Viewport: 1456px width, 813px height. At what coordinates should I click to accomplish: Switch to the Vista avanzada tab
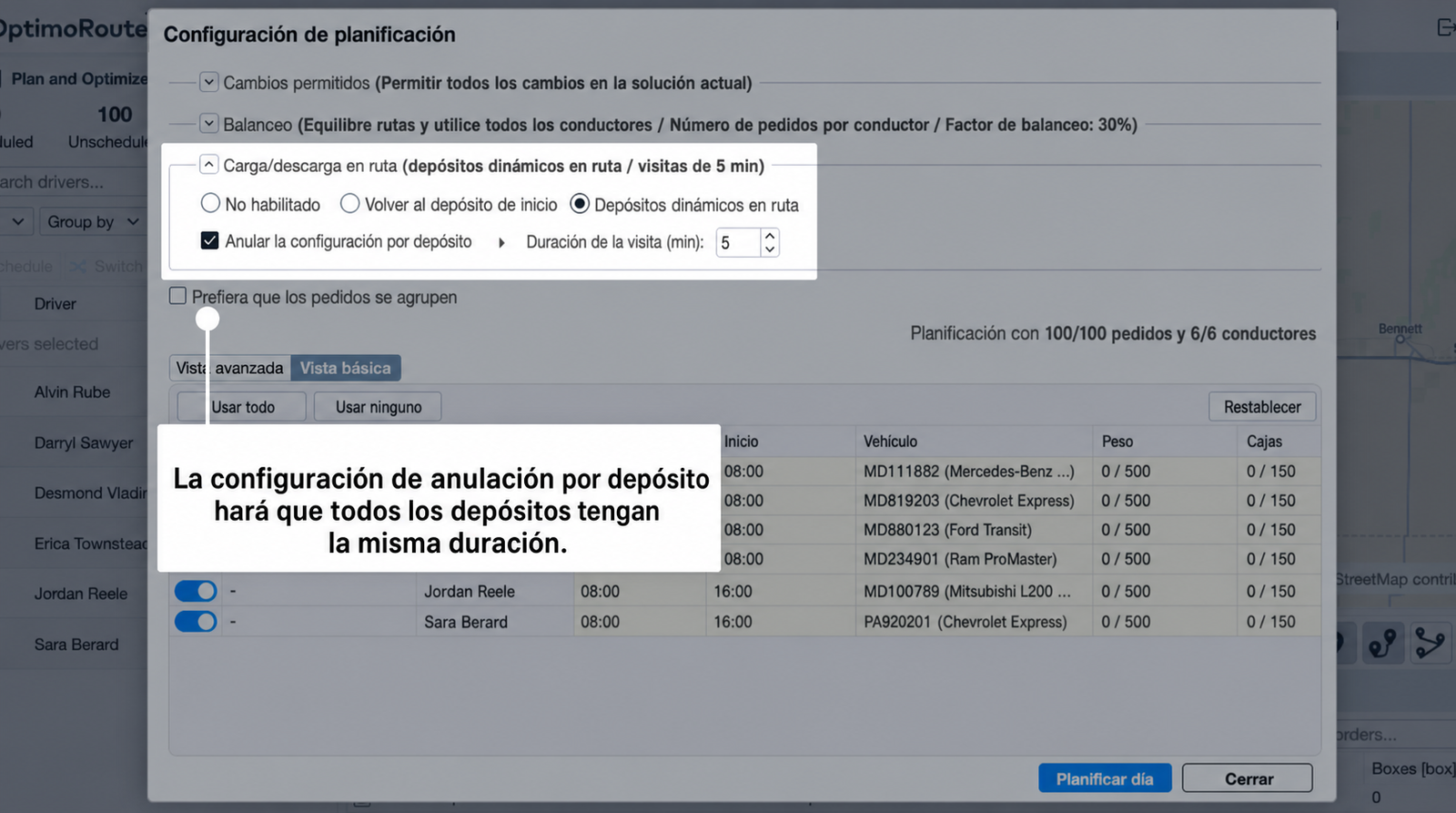click(230, 368)
